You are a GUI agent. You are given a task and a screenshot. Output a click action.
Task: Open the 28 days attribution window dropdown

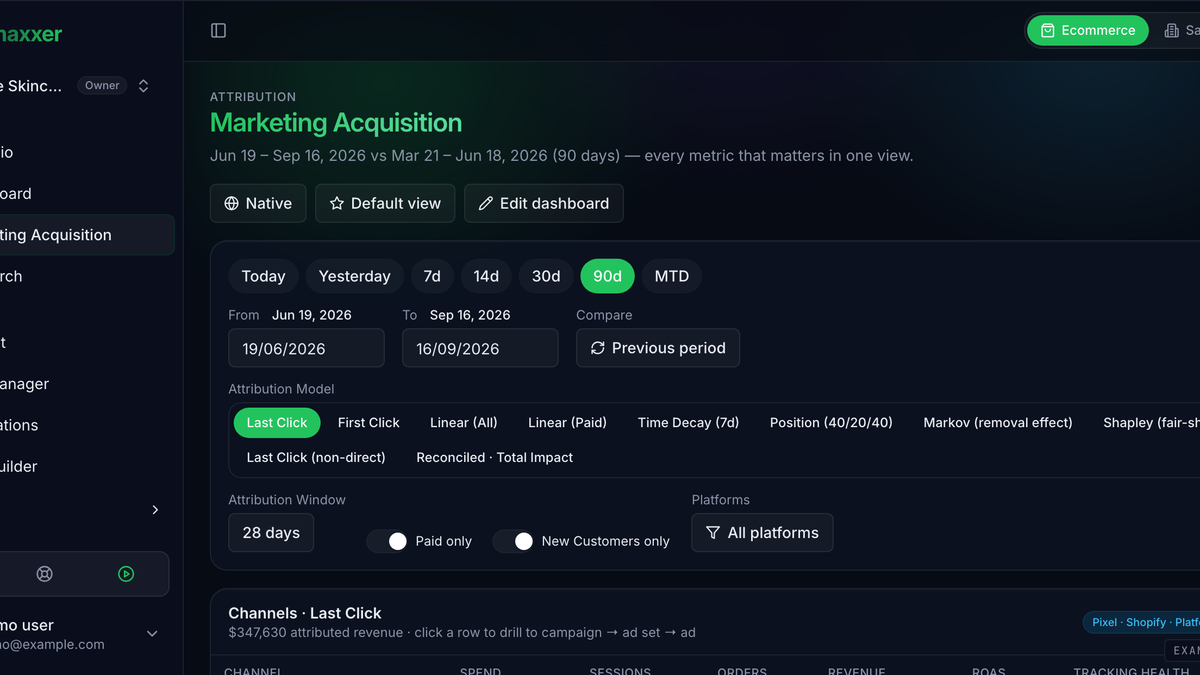pyautogui.click(x=271, y=533)
